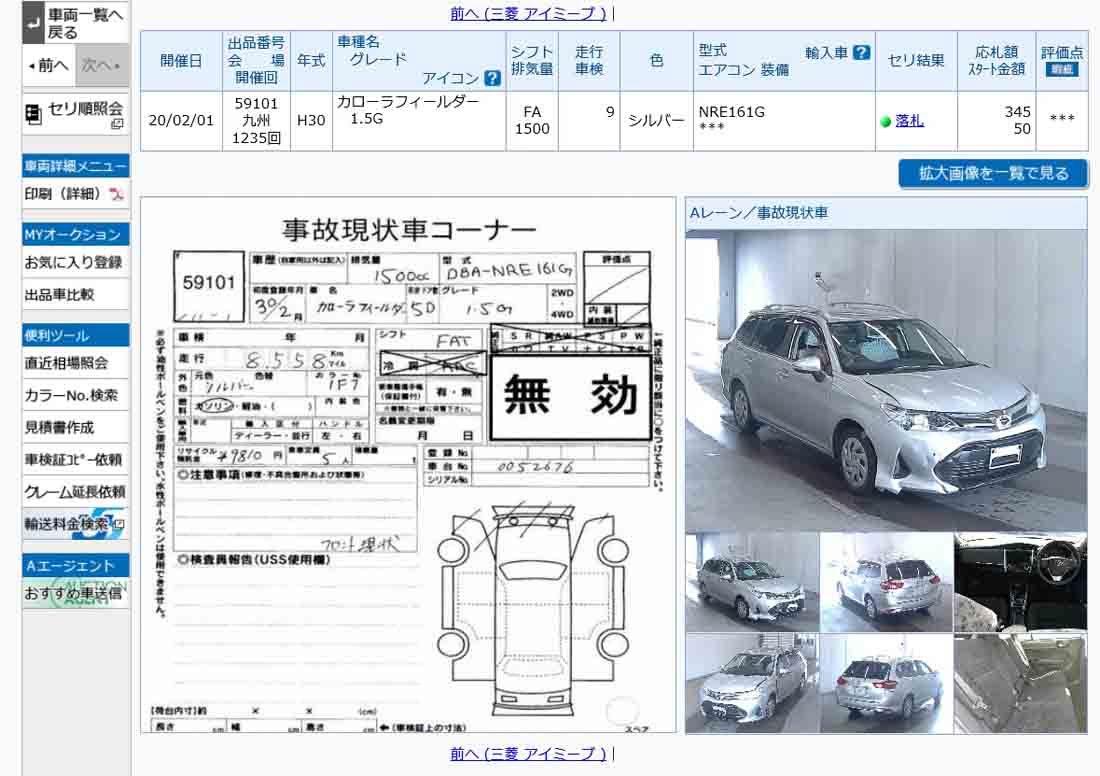Click the greyed-out 次へ button

pos(102,66)
